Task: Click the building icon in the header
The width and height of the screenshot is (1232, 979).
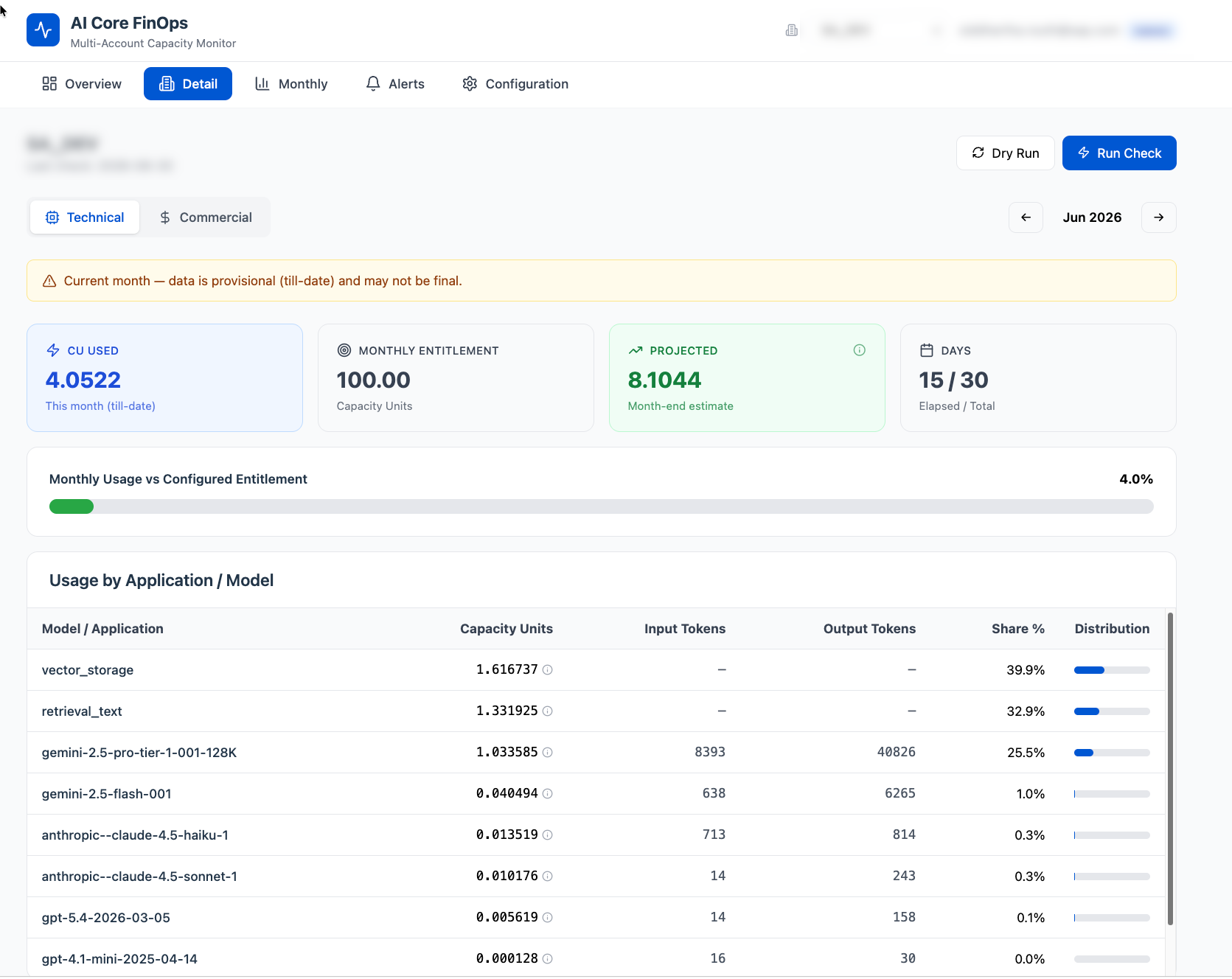Action: 792,30
